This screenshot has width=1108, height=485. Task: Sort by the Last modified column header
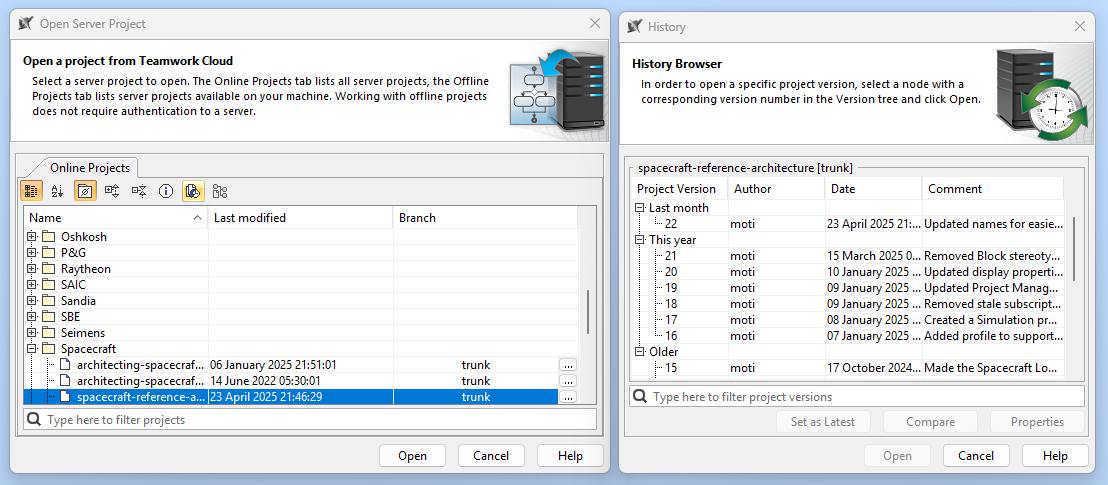[300, 217]
